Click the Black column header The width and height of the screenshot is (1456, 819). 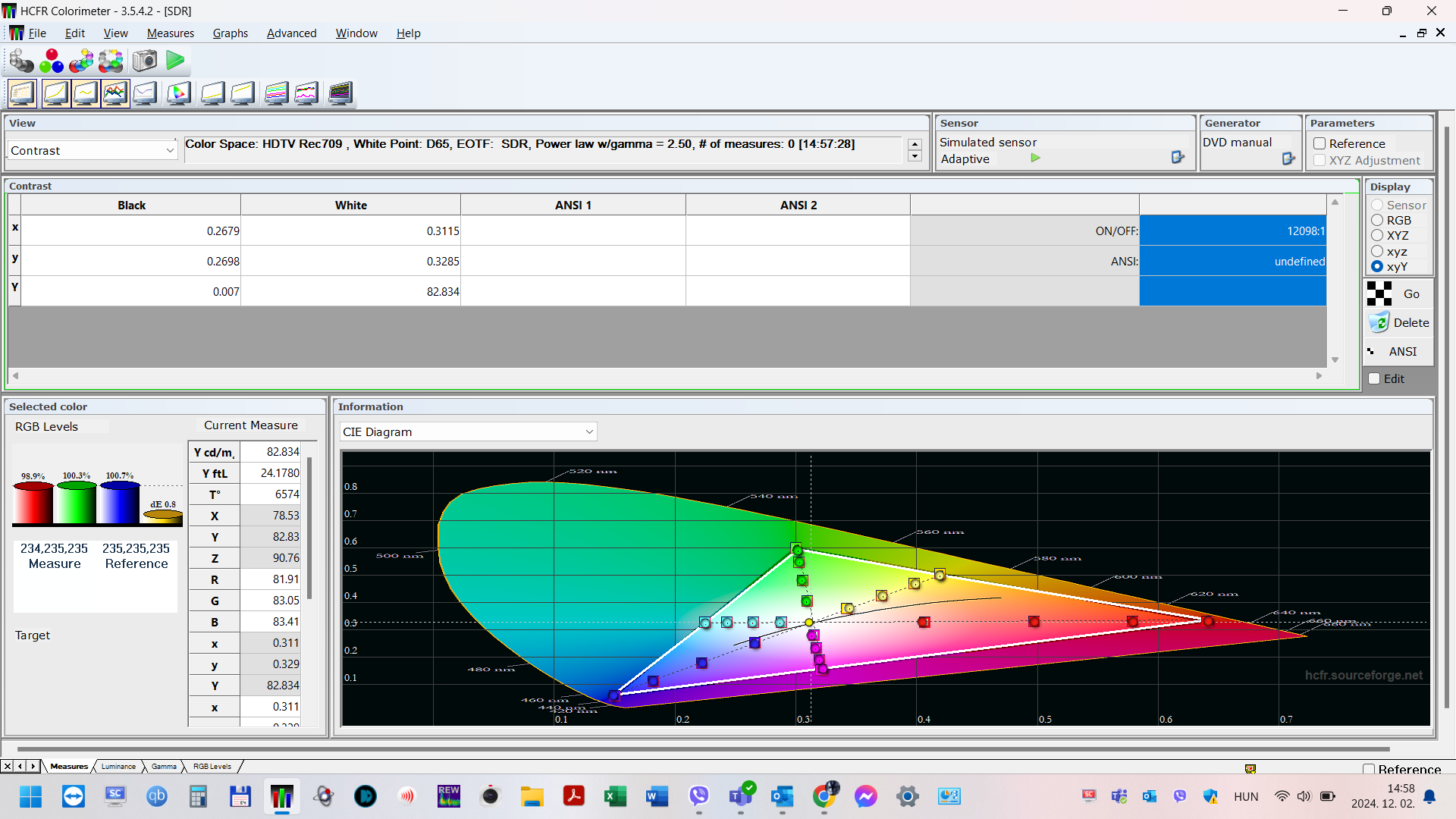tap(131, 205)
